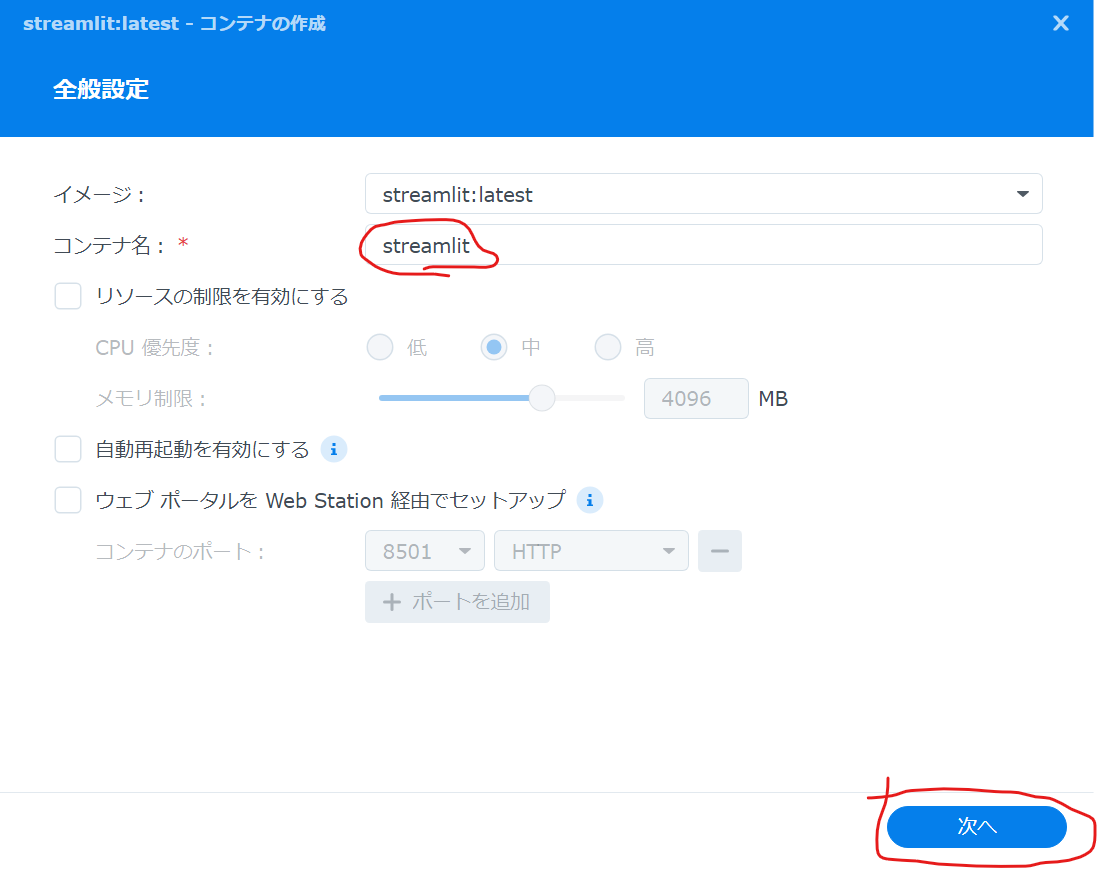1098x869 pixels.
Task: Click the 次へ button
Action: click(975, 827)
